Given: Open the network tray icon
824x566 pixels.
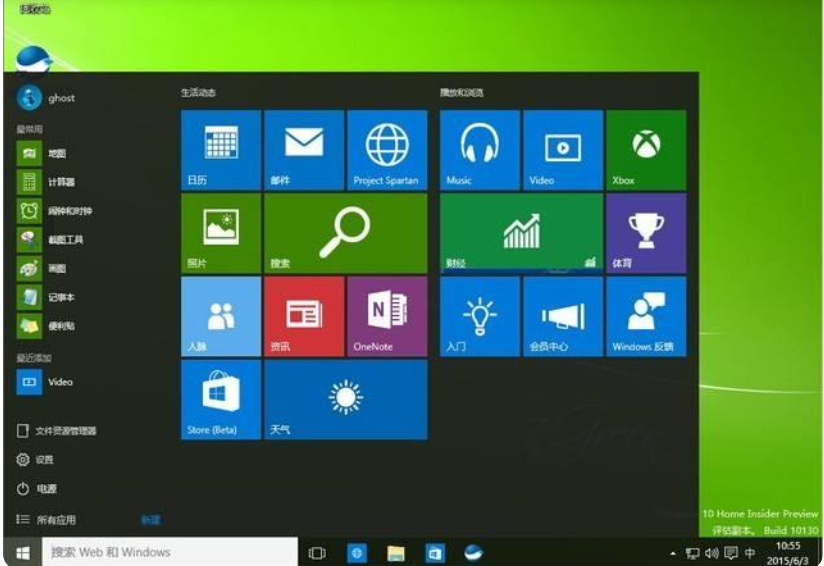Looking at the screenshot, I should [x=693, y=553].
